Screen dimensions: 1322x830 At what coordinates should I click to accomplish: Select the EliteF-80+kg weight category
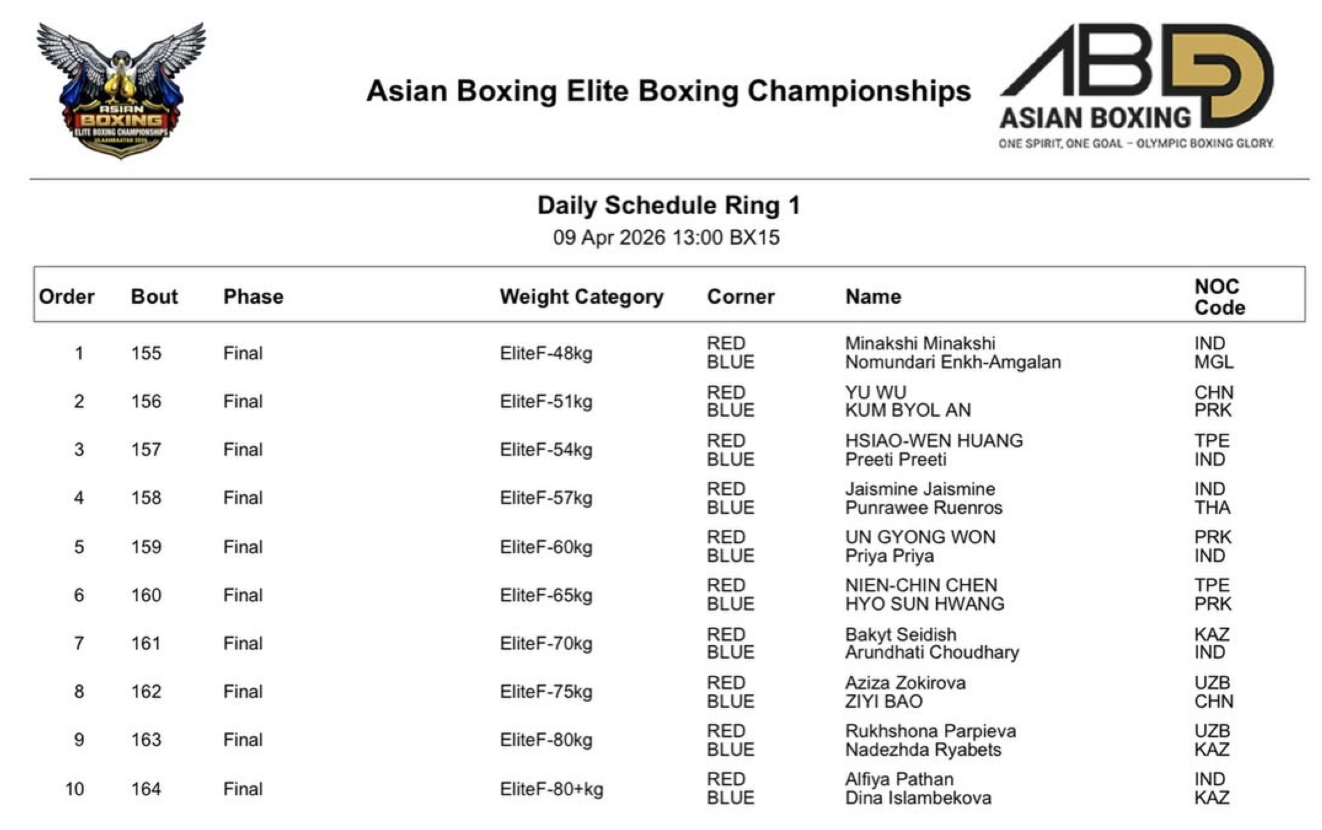(551, 789)
